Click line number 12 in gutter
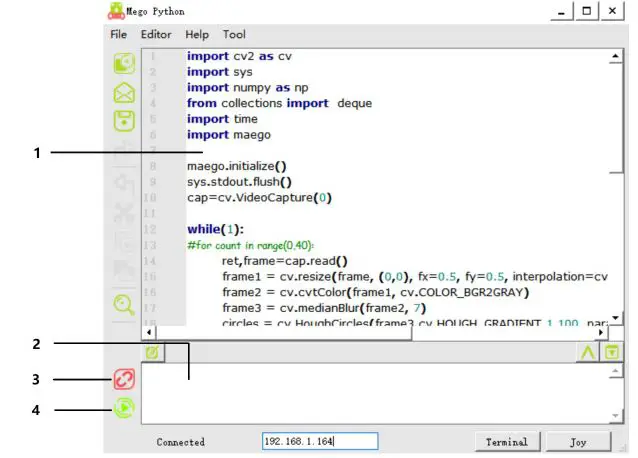The height and width of the screenshot is (458, 638). (150, 229)
